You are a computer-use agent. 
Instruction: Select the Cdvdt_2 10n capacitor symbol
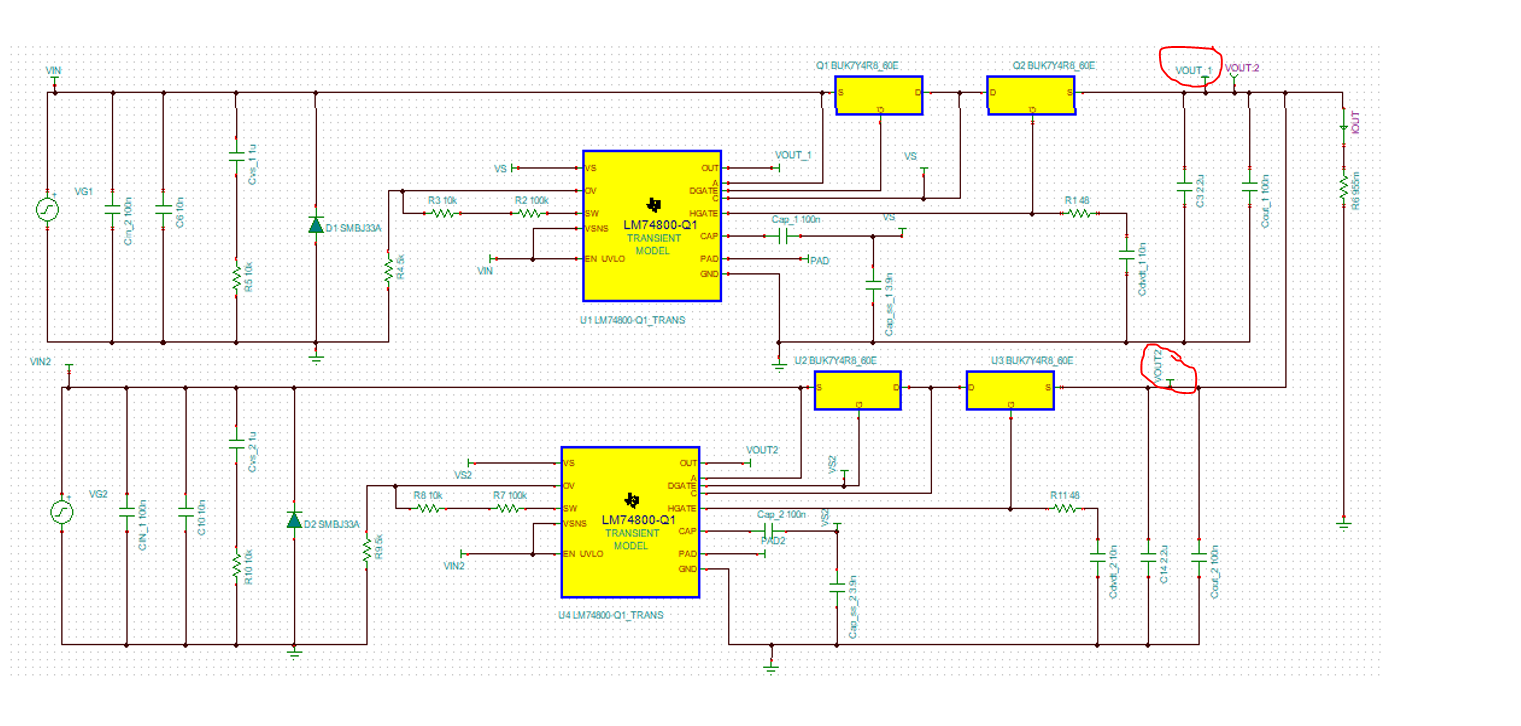tap(1097, 559)
